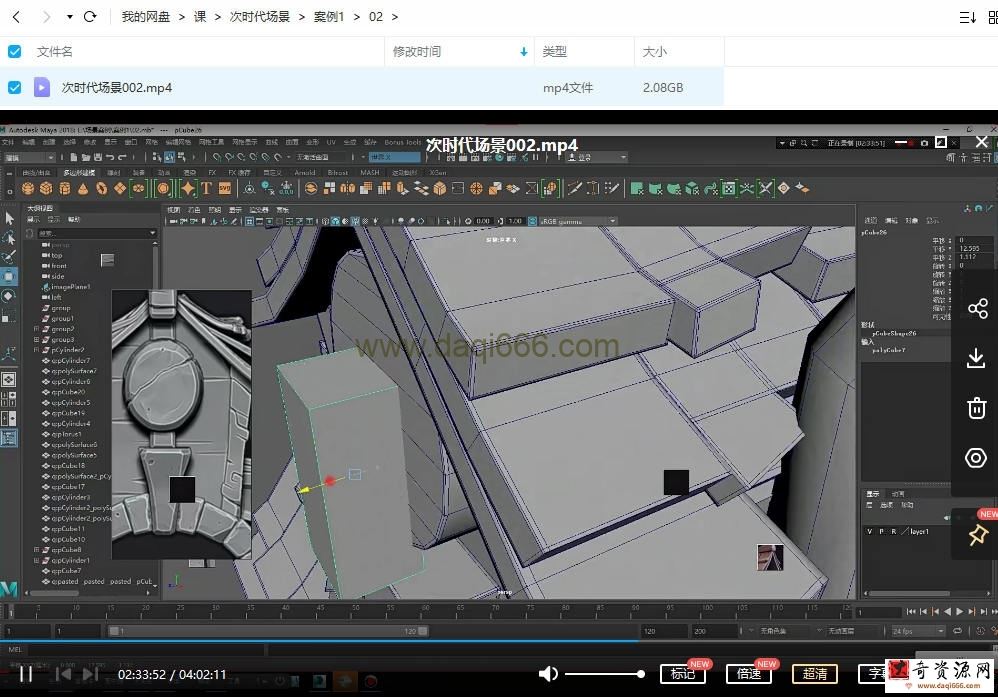Image resolution: width=998 pixels, height=697 pixels.
Task: Refresh the netdisk folder listing
Action: click(x=90, y=17)
